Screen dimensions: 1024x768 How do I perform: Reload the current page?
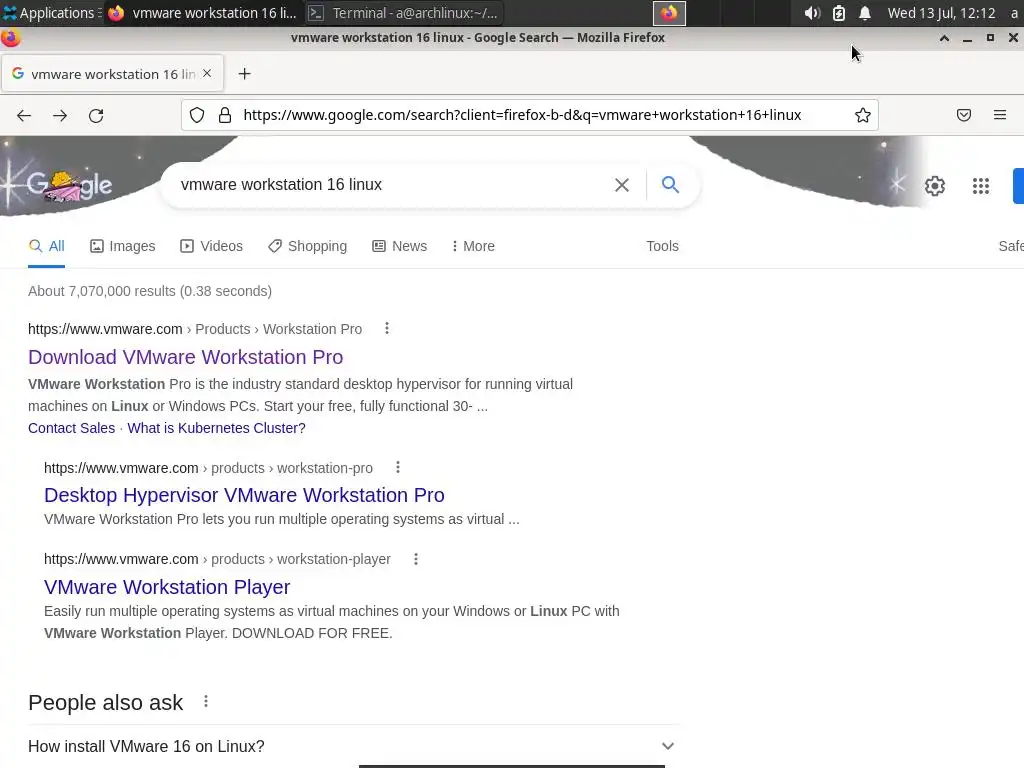(x=96, y=116)
